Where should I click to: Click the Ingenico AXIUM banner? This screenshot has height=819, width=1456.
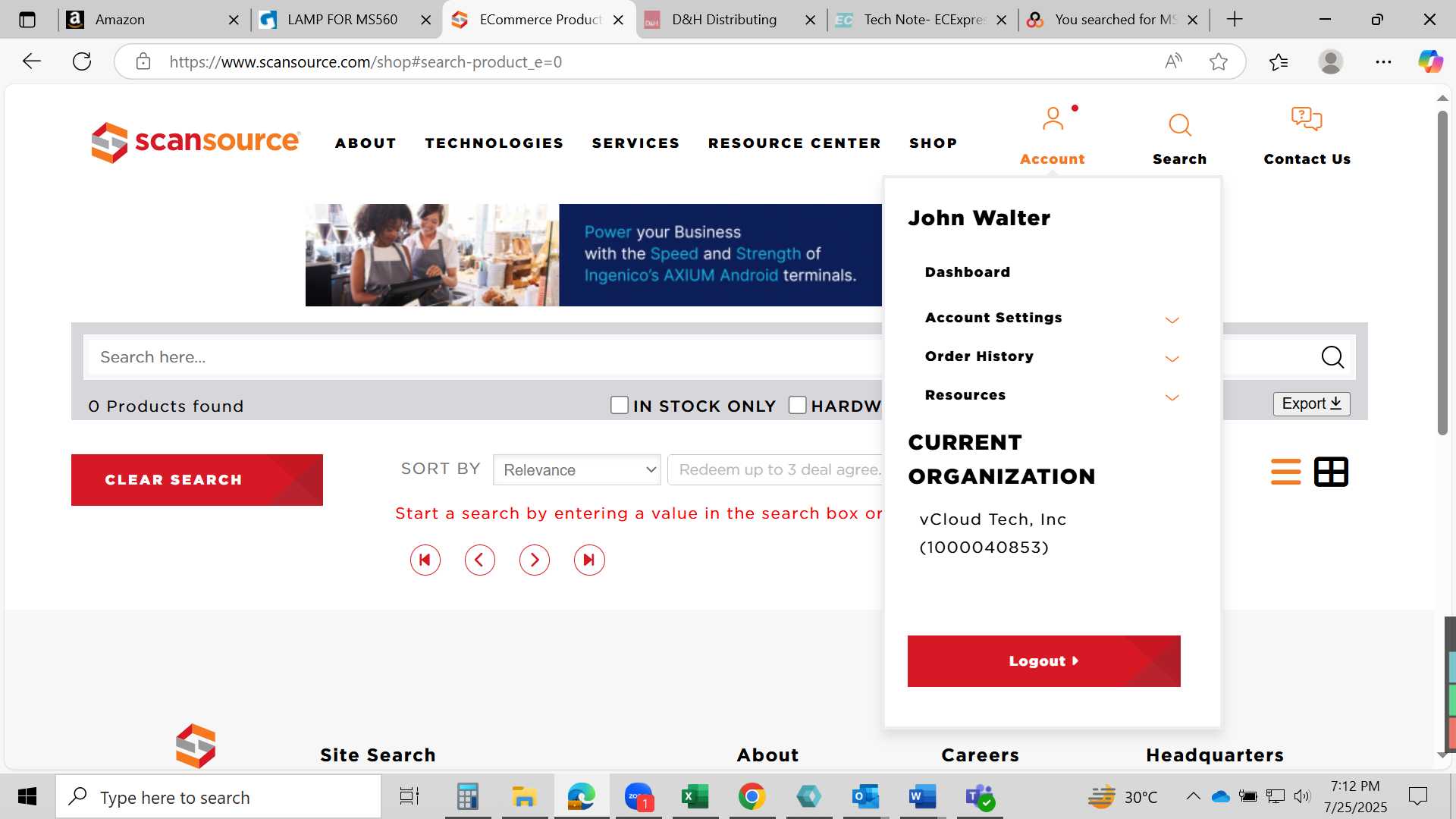[594, 255]
